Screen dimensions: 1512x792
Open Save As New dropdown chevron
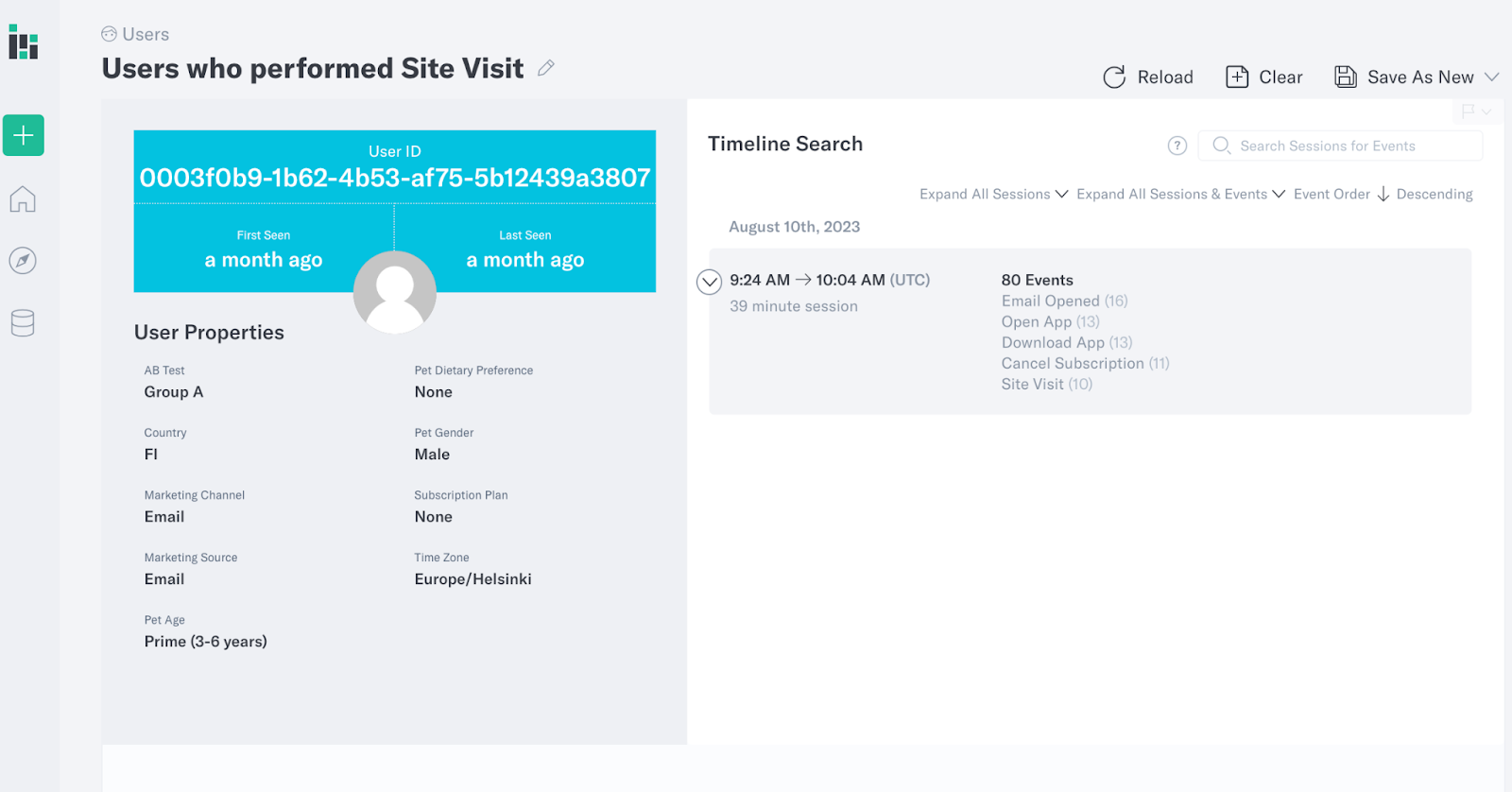click(x=1492, y=77)
